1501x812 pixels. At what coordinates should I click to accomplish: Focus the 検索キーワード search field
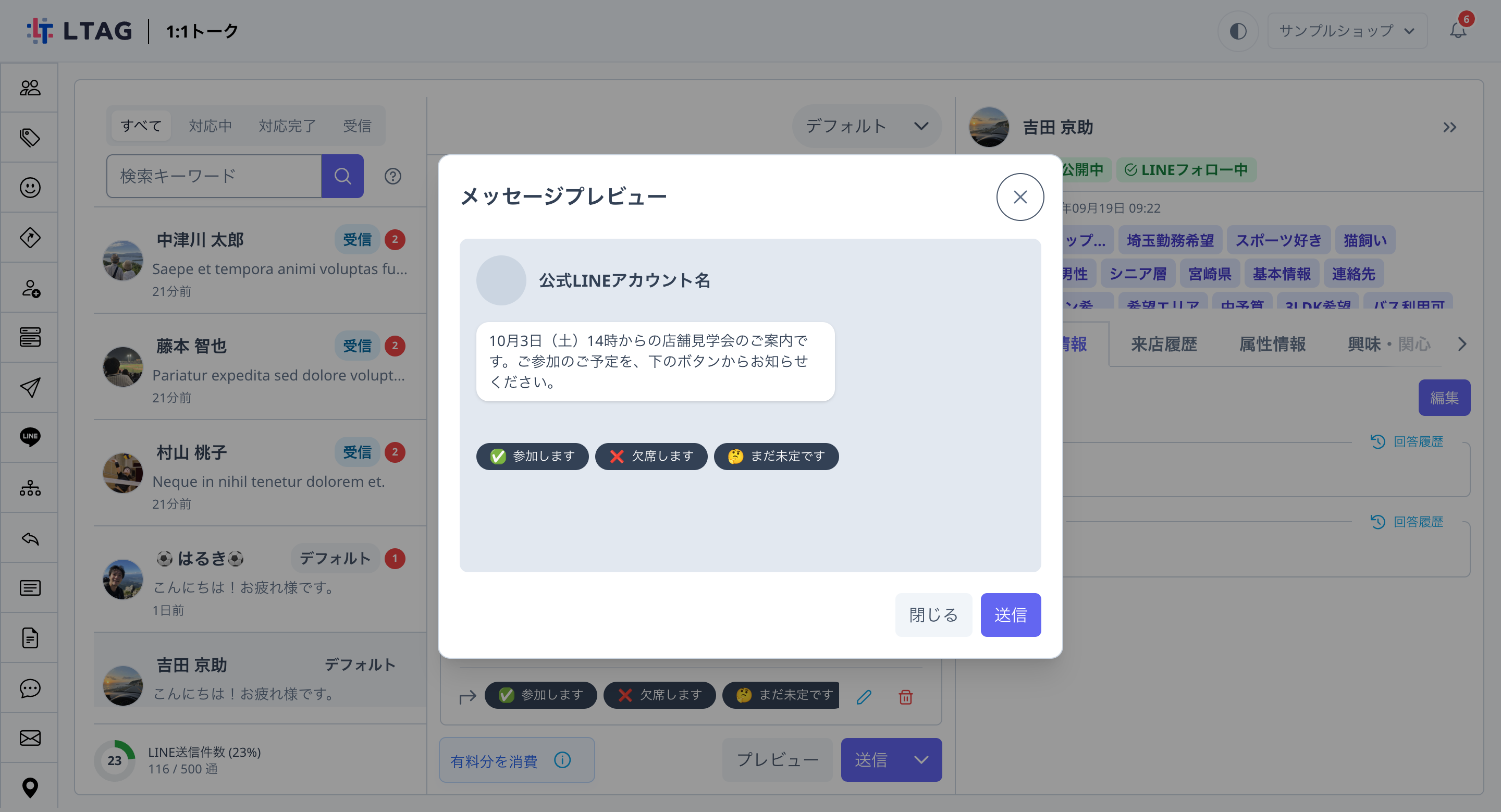click(214, 176)
